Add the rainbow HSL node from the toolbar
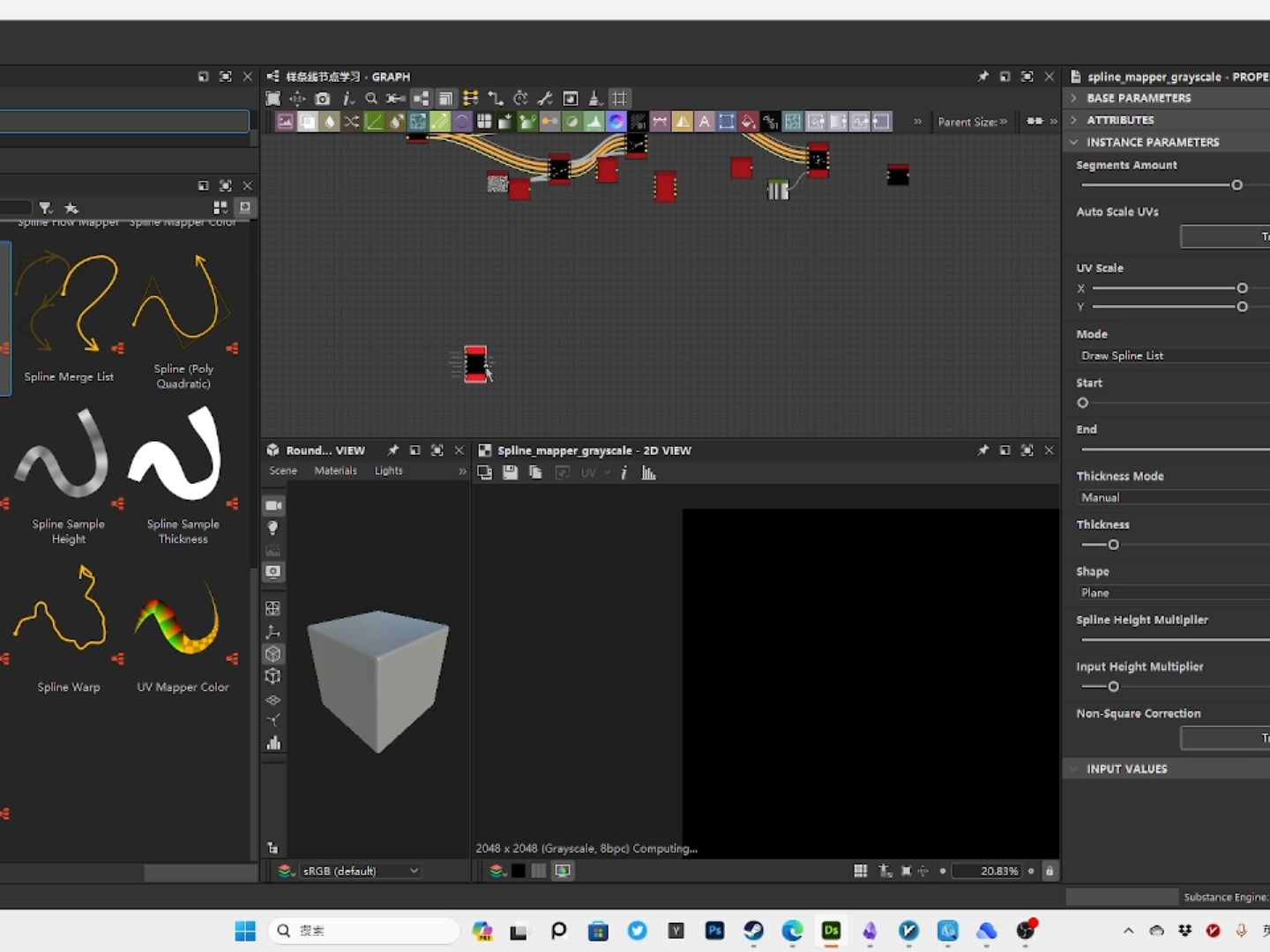 click(x=616, y=122)
